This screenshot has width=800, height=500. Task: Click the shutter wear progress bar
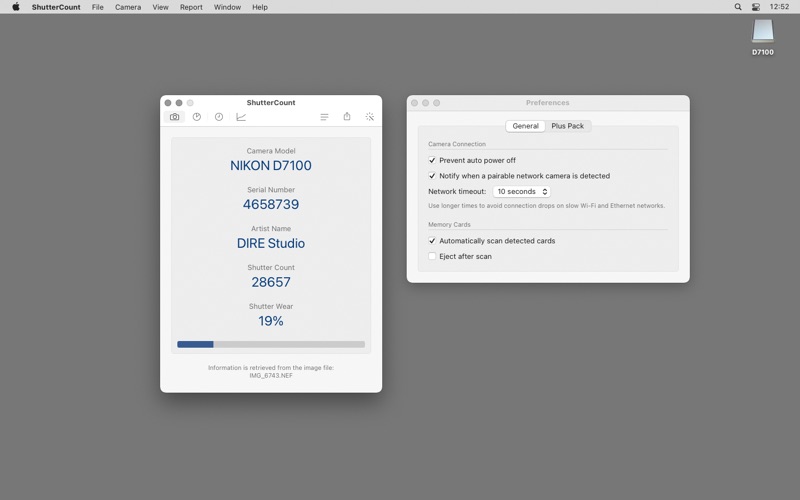[271, 344]
